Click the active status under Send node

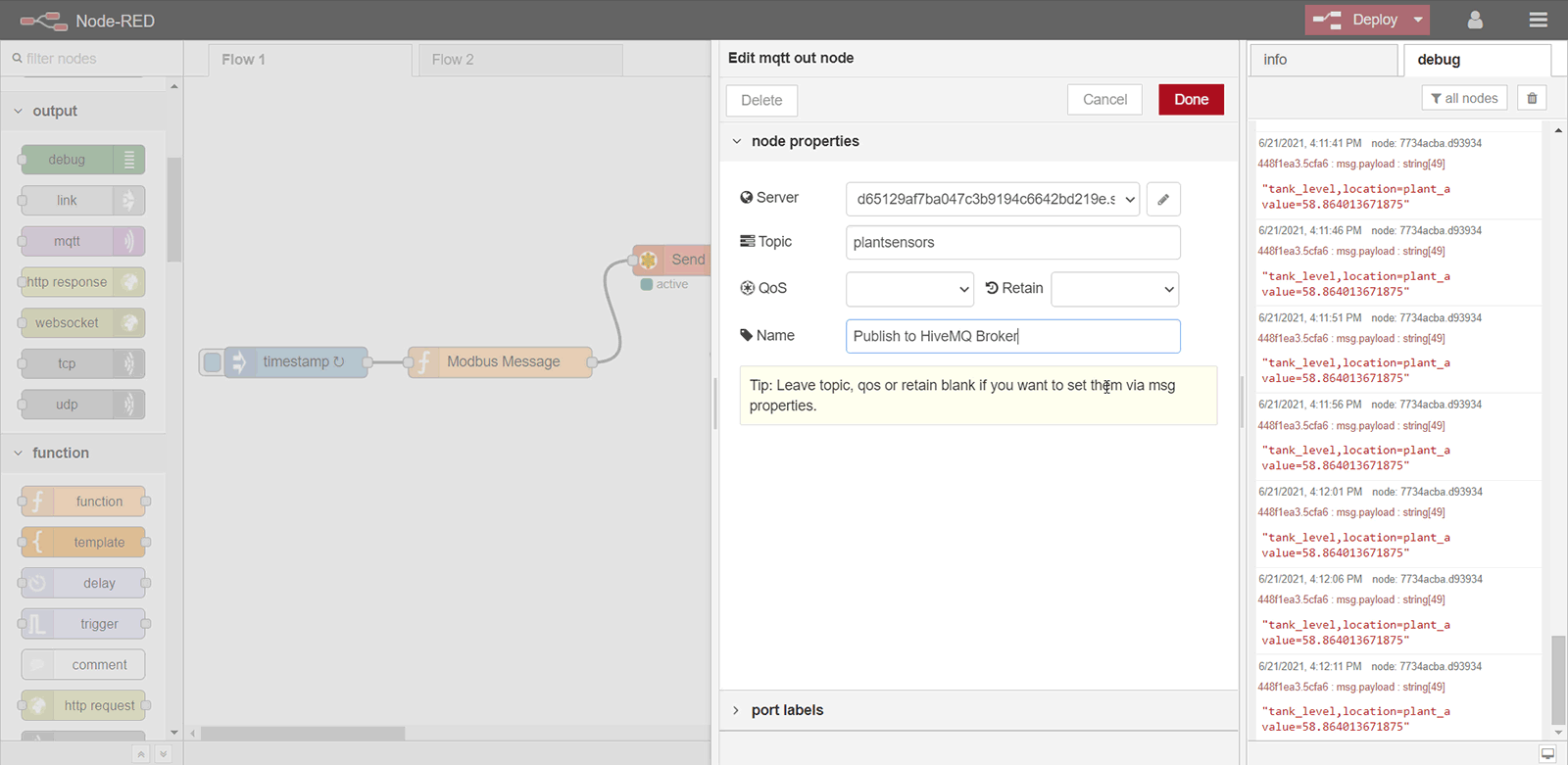tap(665, 284)
